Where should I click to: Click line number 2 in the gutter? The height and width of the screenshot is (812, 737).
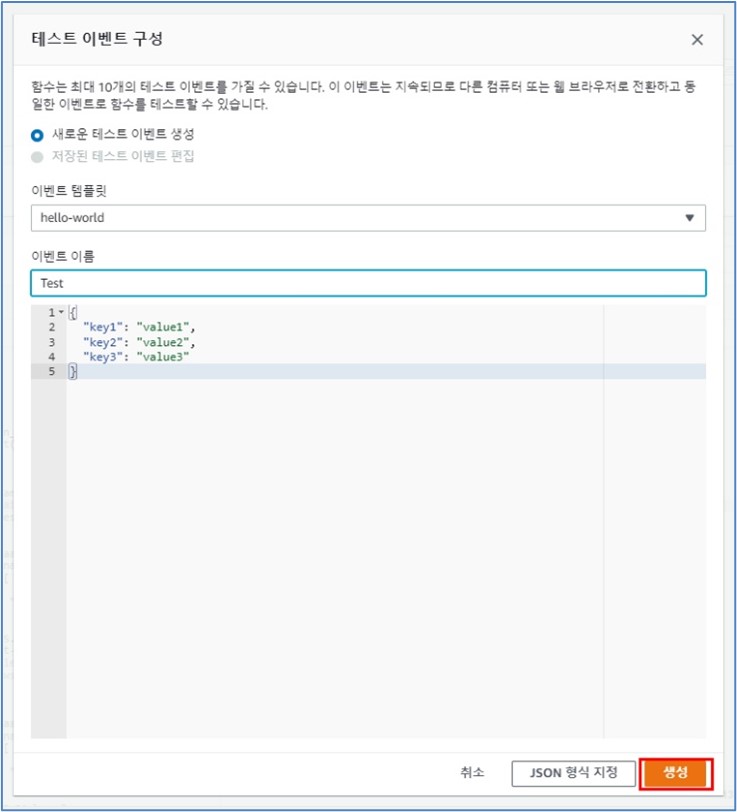pyautogui.click(x=52, y=327)
